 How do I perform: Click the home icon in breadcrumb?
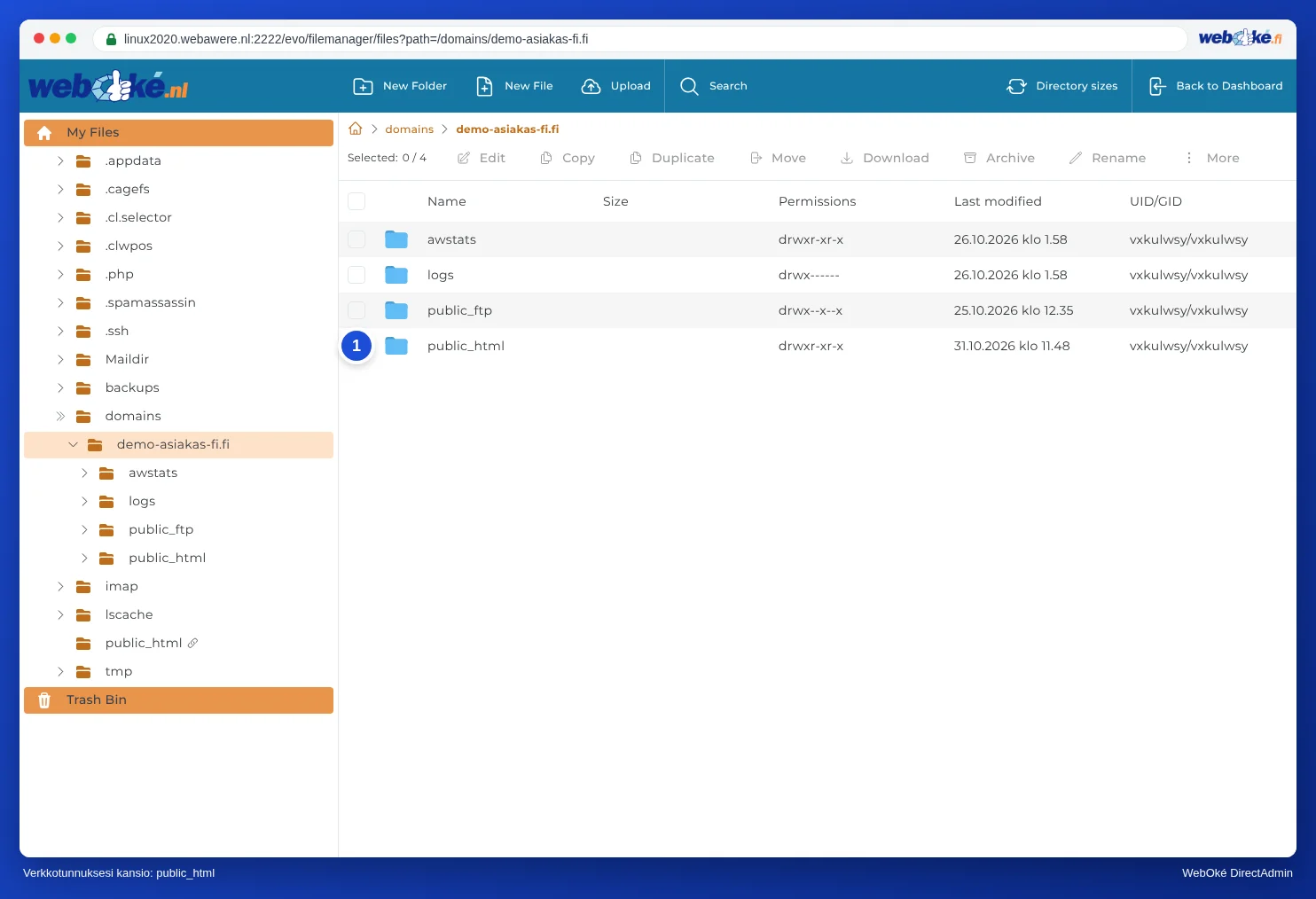356,129
